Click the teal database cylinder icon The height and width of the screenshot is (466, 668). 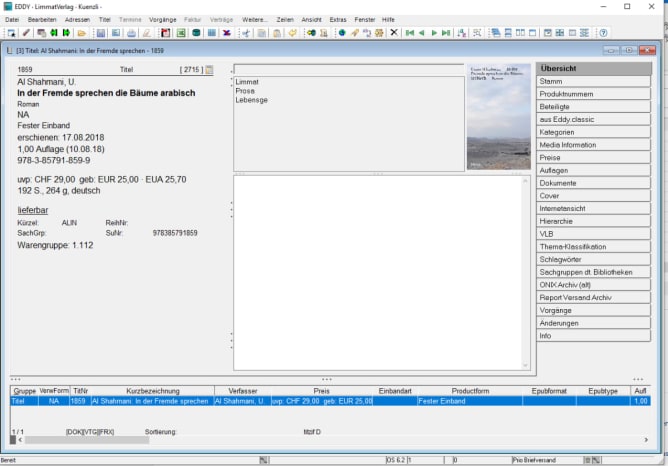pos(196,33)
